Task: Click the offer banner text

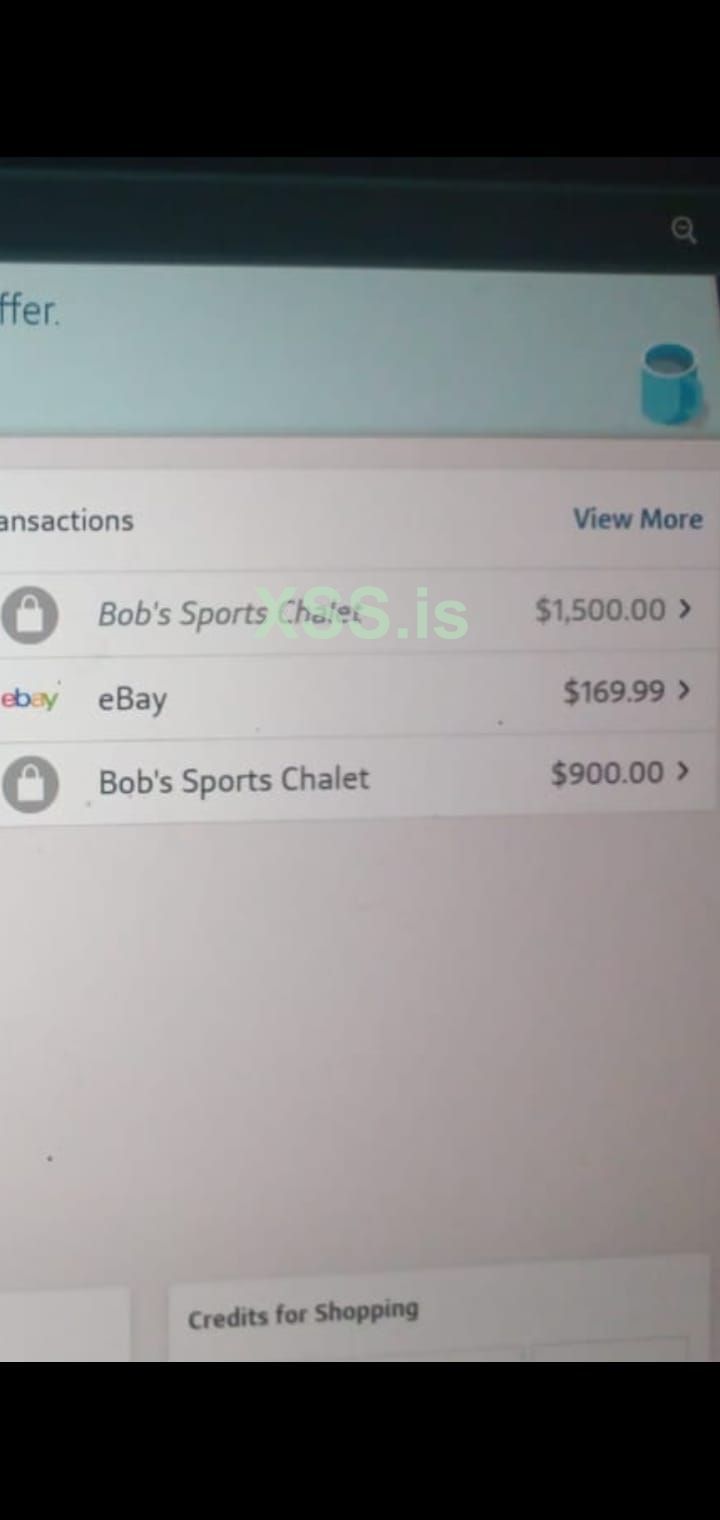Action: [30, 311]
